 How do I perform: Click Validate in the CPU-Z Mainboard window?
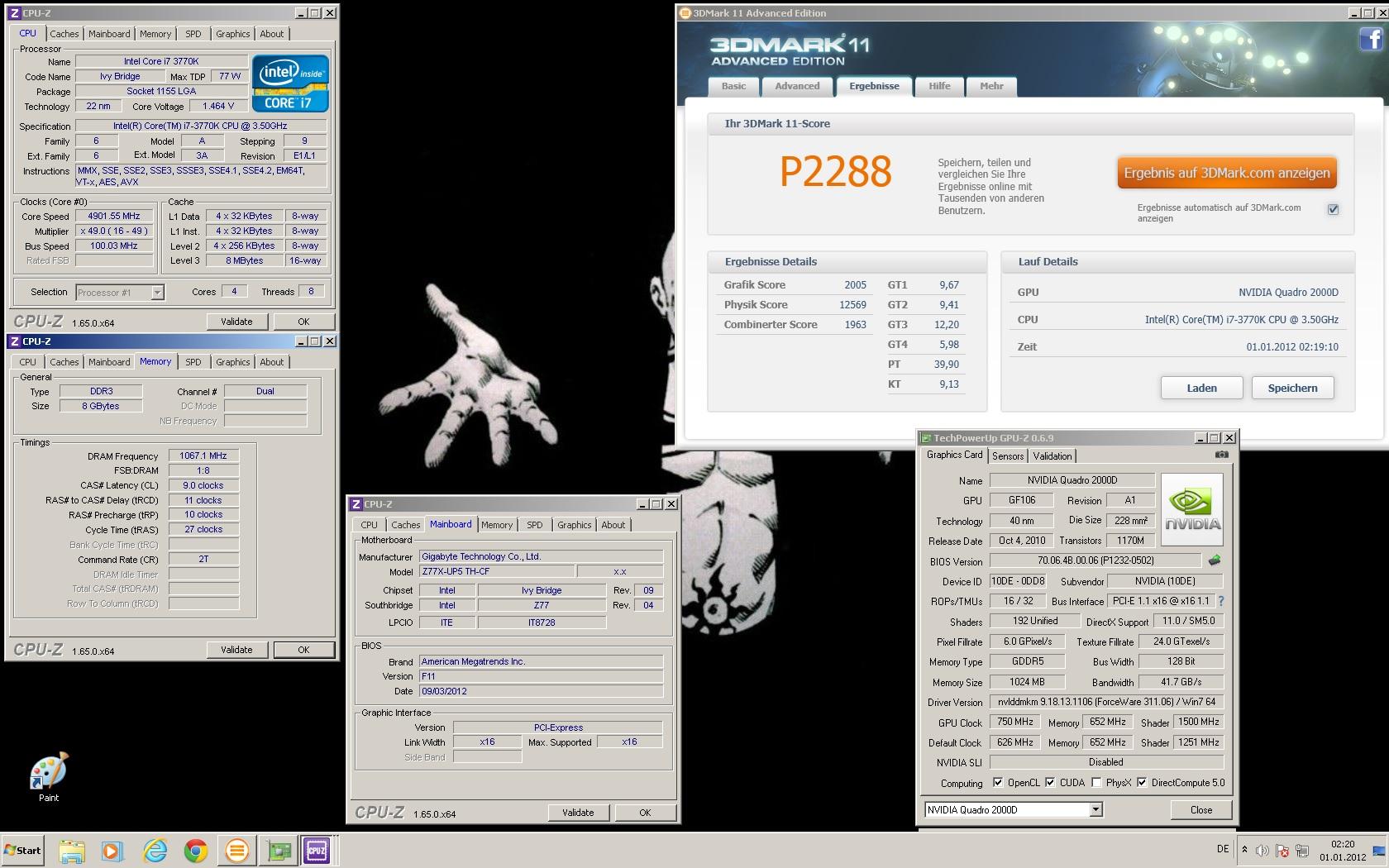click(x=578, y=813)
